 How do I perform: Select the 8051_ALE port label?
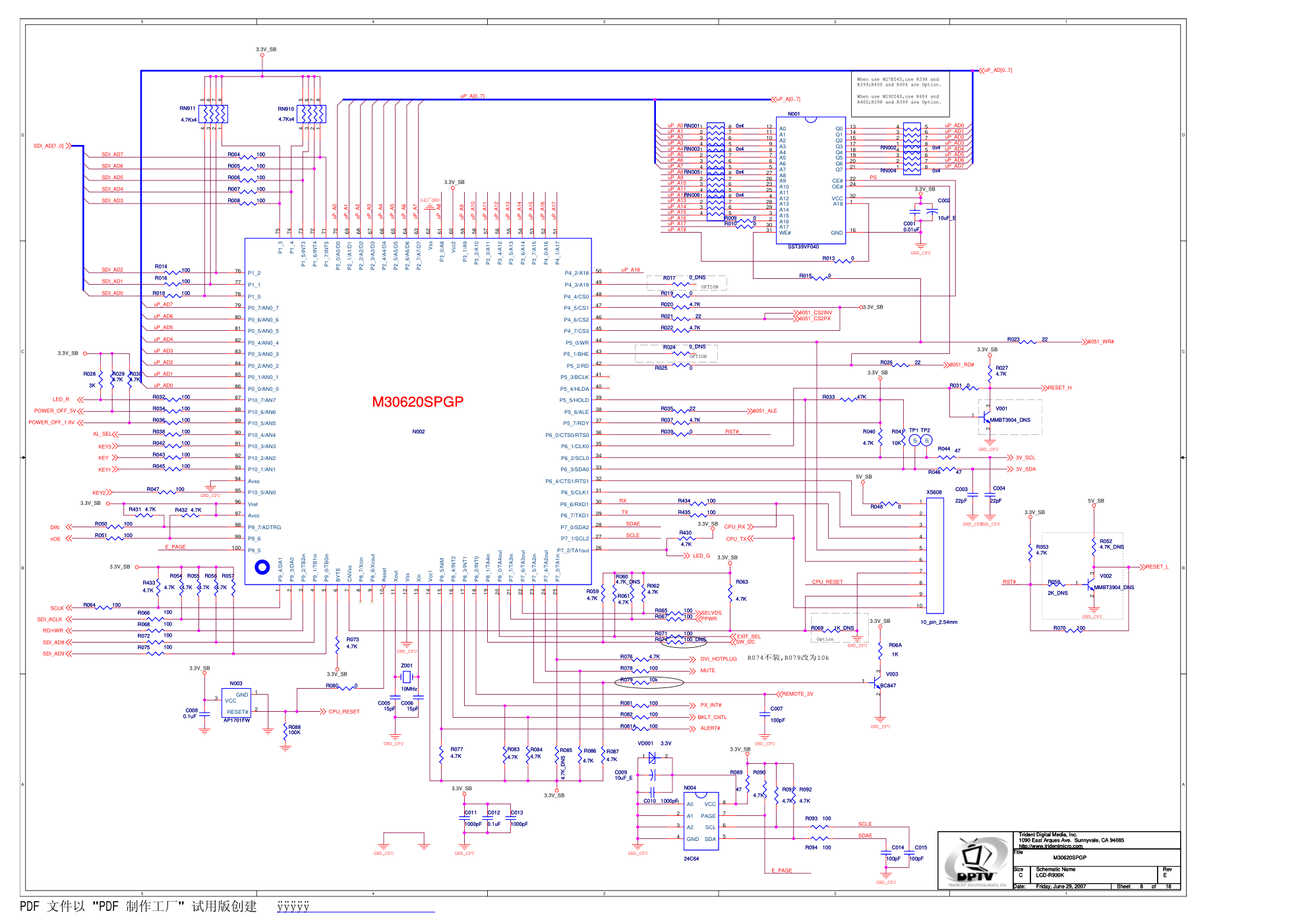[765, 411]
